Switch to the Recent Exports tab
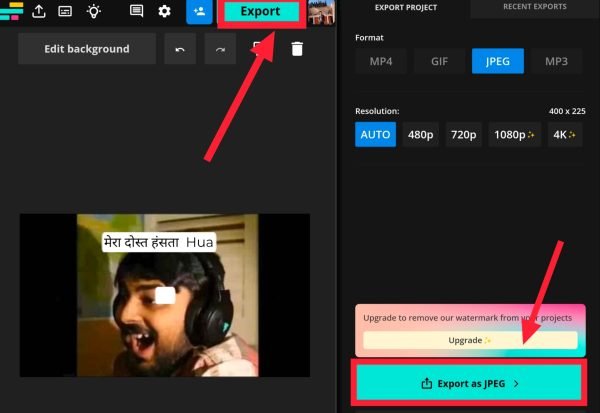This screenshot has height=413, width=600. 535,7
